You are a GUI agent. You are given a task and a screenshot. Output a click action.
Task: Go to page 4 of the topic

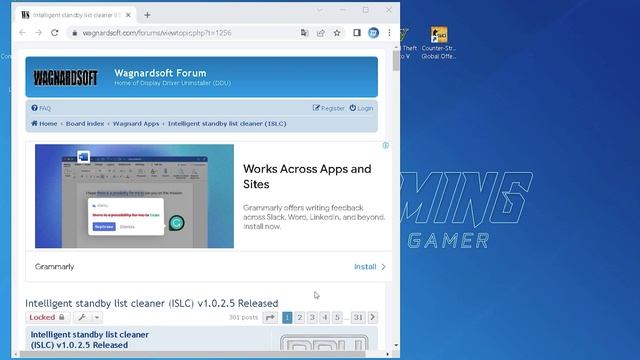(x=324, y=317)
